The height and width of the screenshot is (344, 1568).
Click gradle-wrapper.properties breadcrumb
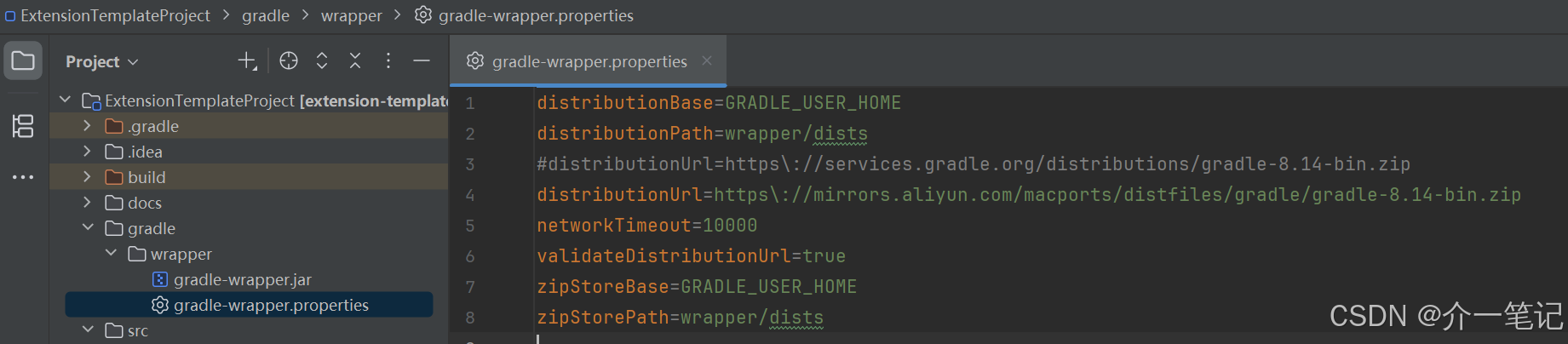point(525,15)
